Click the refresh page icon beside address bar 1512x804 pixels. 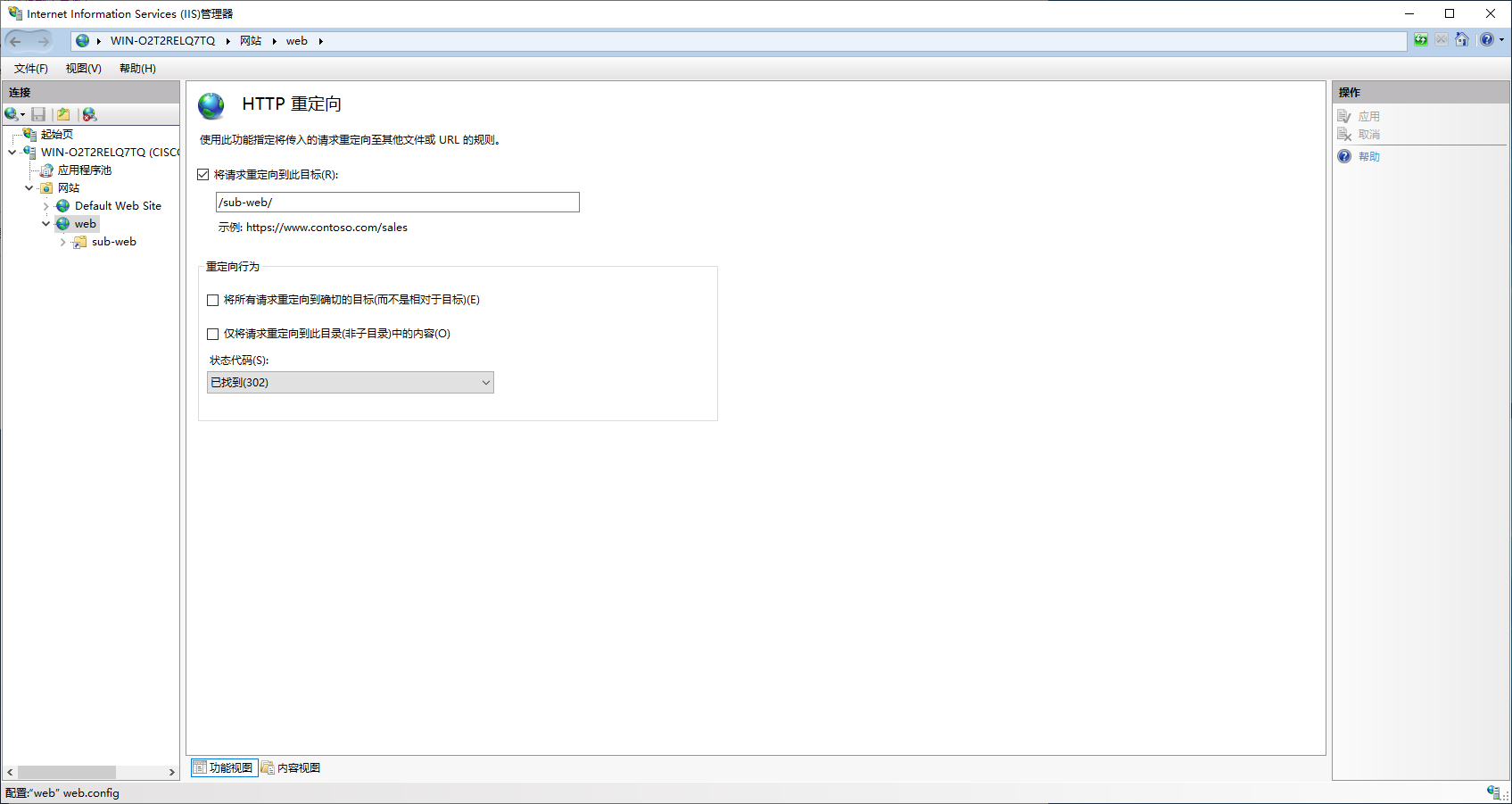coord(1421,40)
